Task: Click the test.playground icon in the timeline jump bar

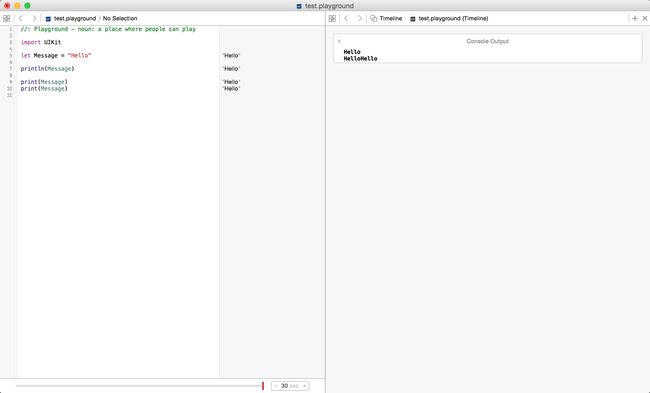Action: pos(412,19)
